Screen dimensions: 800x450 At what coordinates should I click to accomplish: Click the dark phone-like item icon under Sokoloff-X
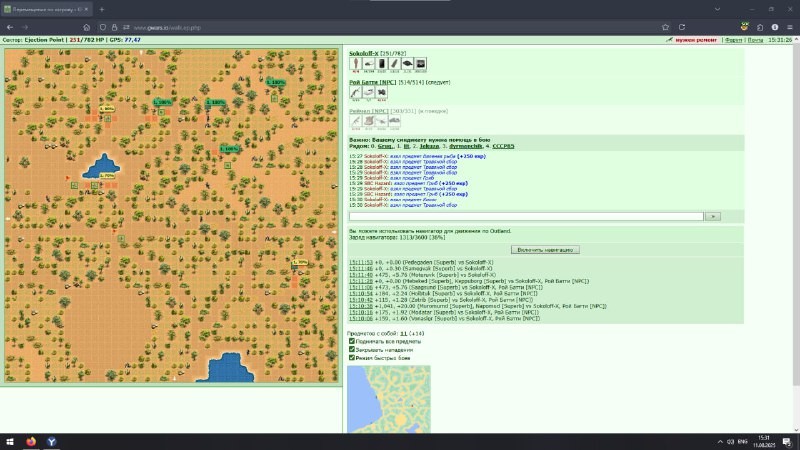coord(382,64)
